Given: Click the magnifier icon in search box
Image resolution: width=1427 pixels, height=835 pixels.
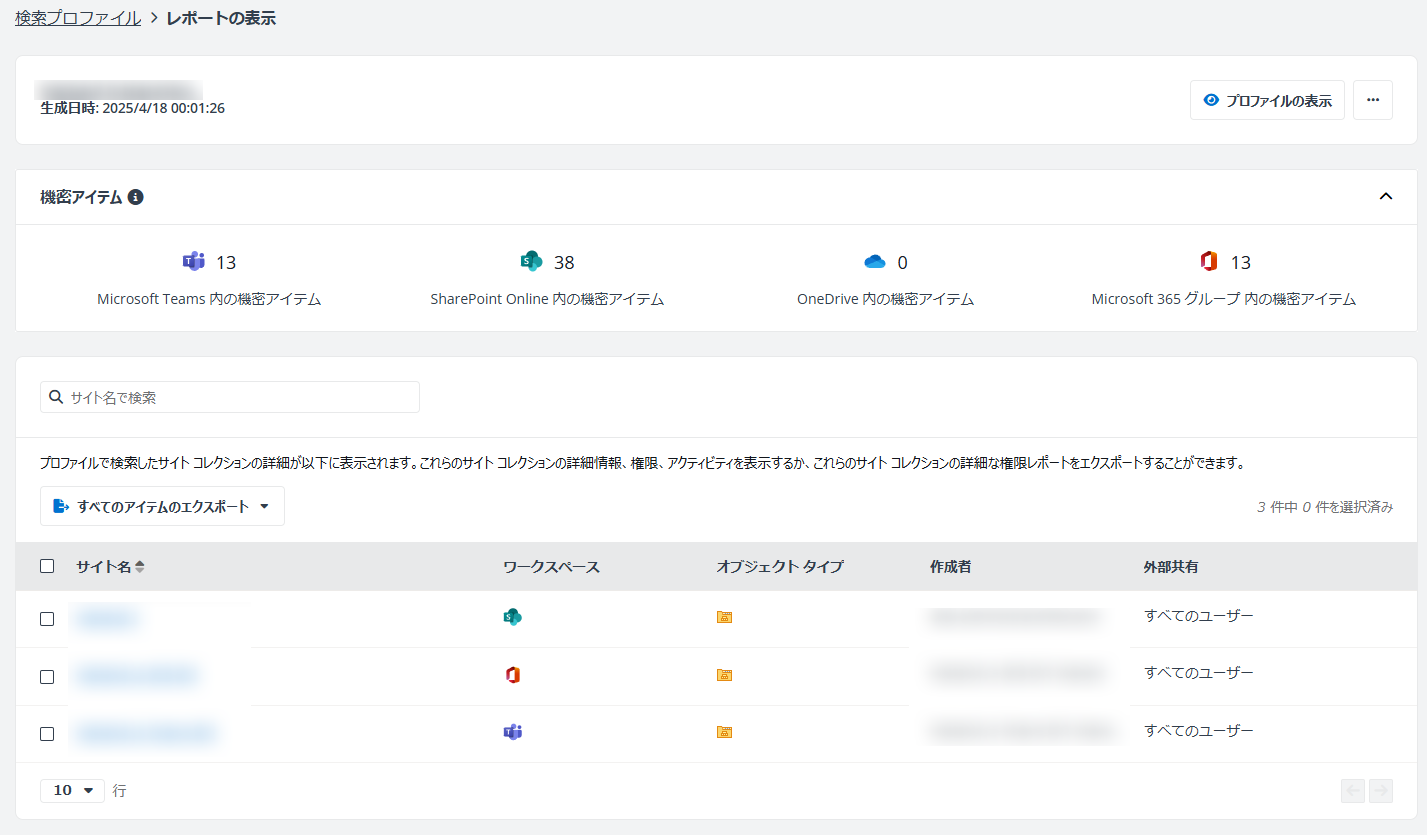Looking at the screenshot, I should (56, 397).
